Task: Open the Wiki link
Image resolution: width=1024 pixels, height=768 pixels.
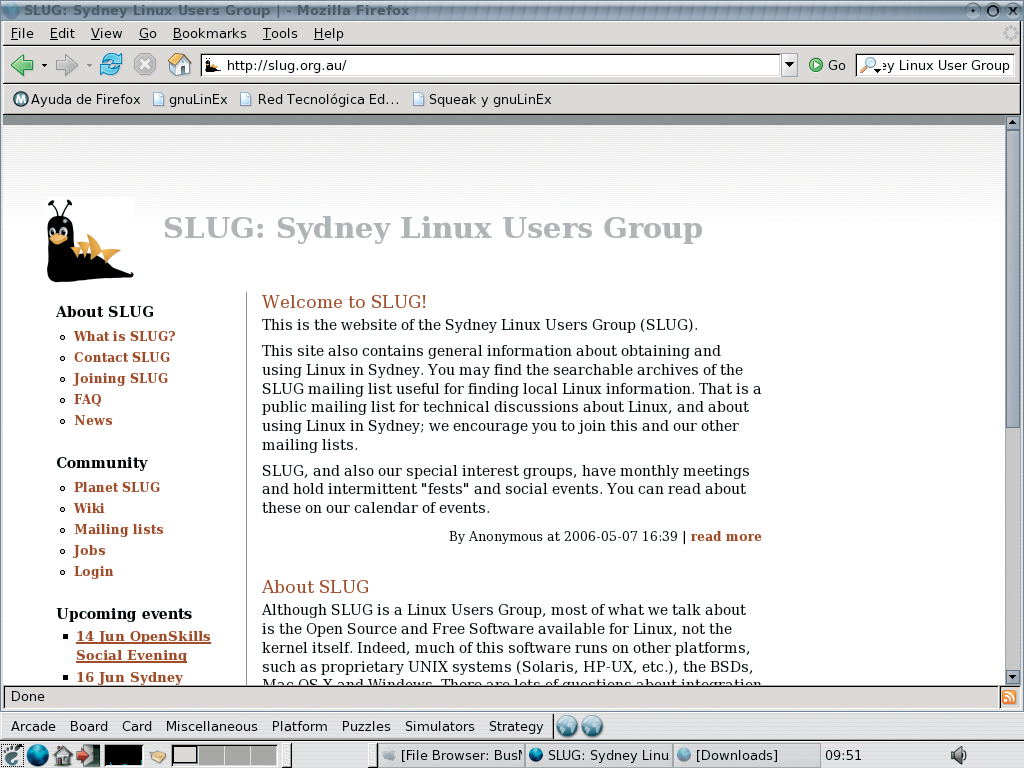Action: click(89, 508)
